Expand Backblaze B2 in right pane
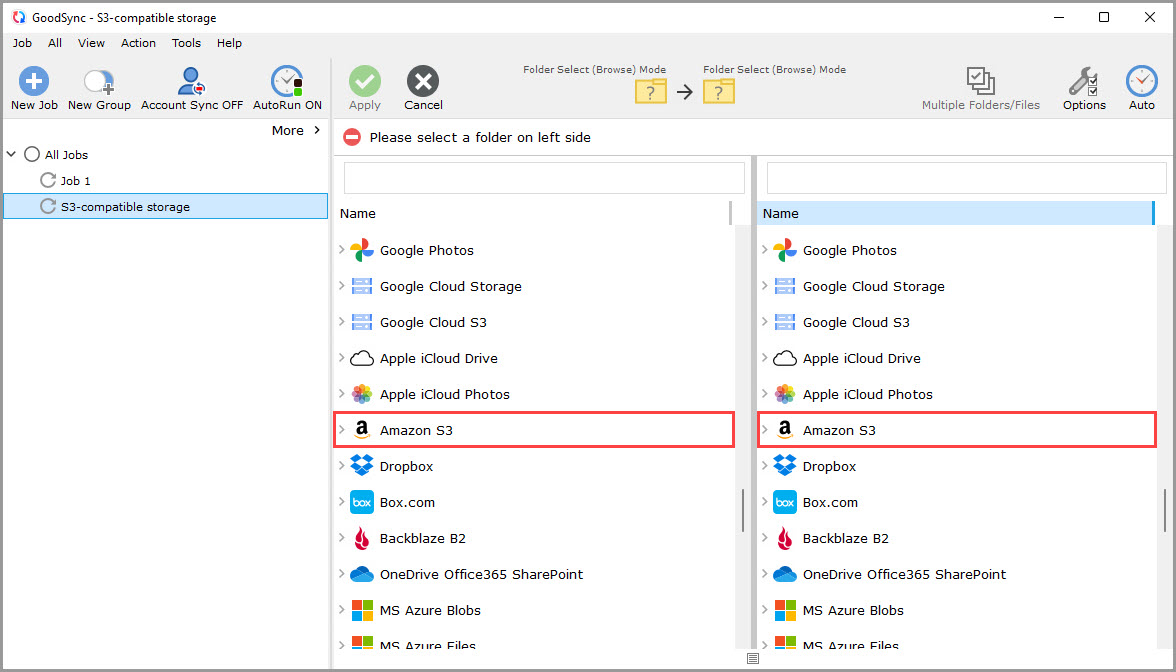1176x672 pixels. (x=765, y=538)
